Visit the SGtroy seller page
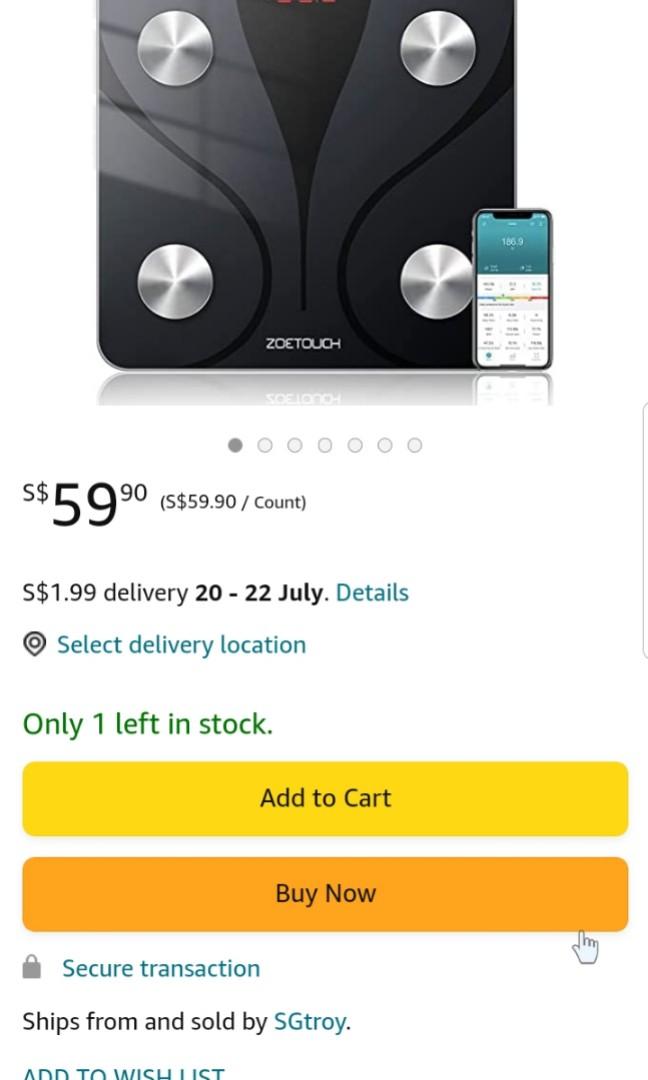648x1080 pixels. click(x=310, y=1022)
